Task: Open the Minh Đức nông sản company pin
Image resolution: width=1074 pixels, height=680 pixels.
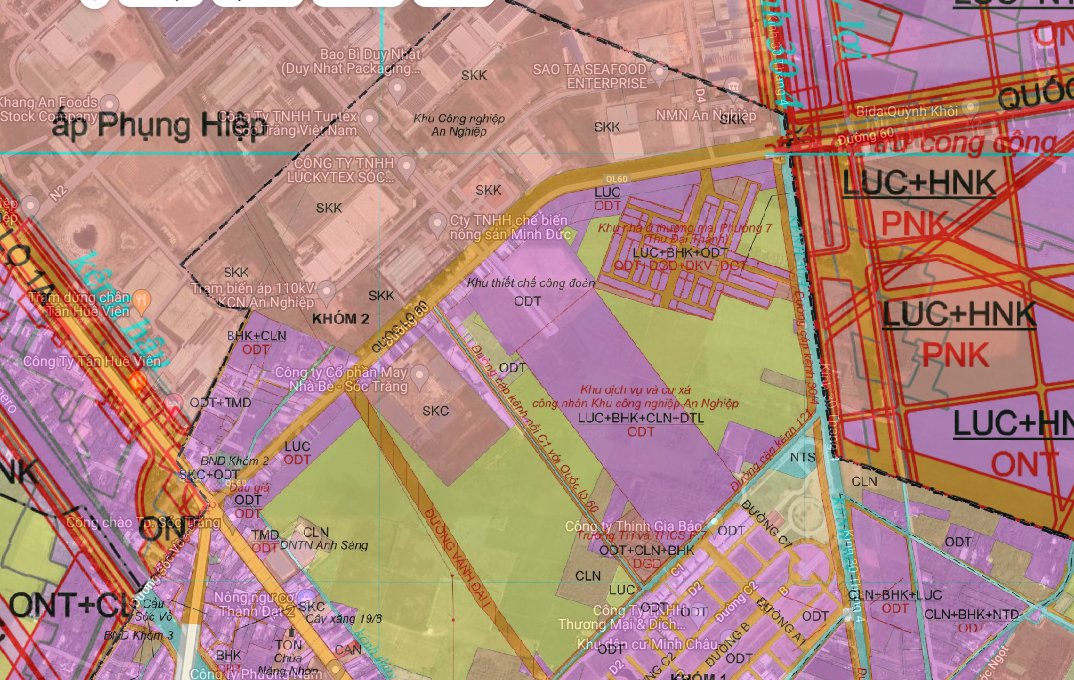Action: [x=437, y=223]
